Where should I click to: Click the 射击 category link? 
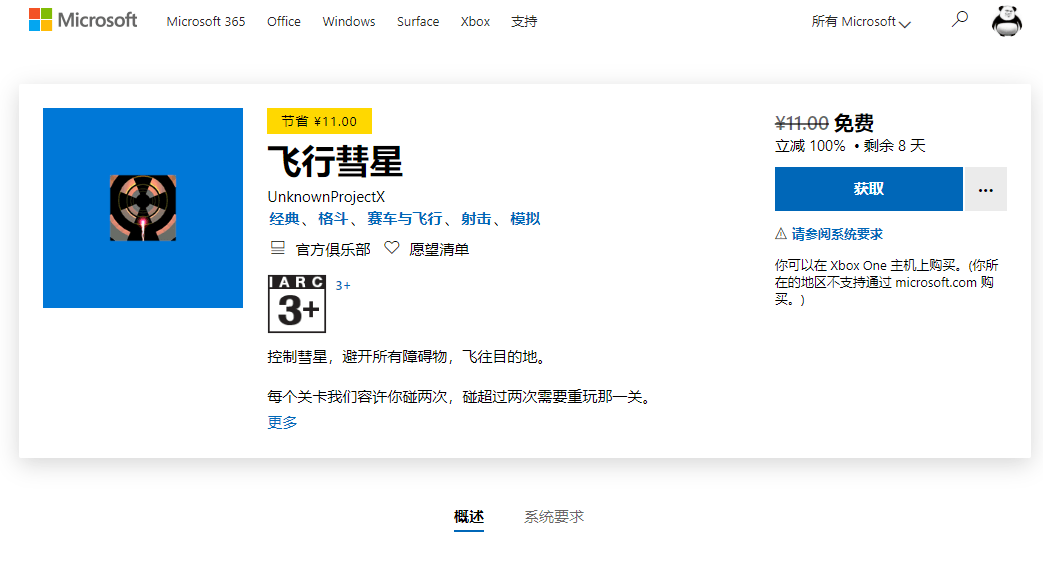(x=476, y=219)
